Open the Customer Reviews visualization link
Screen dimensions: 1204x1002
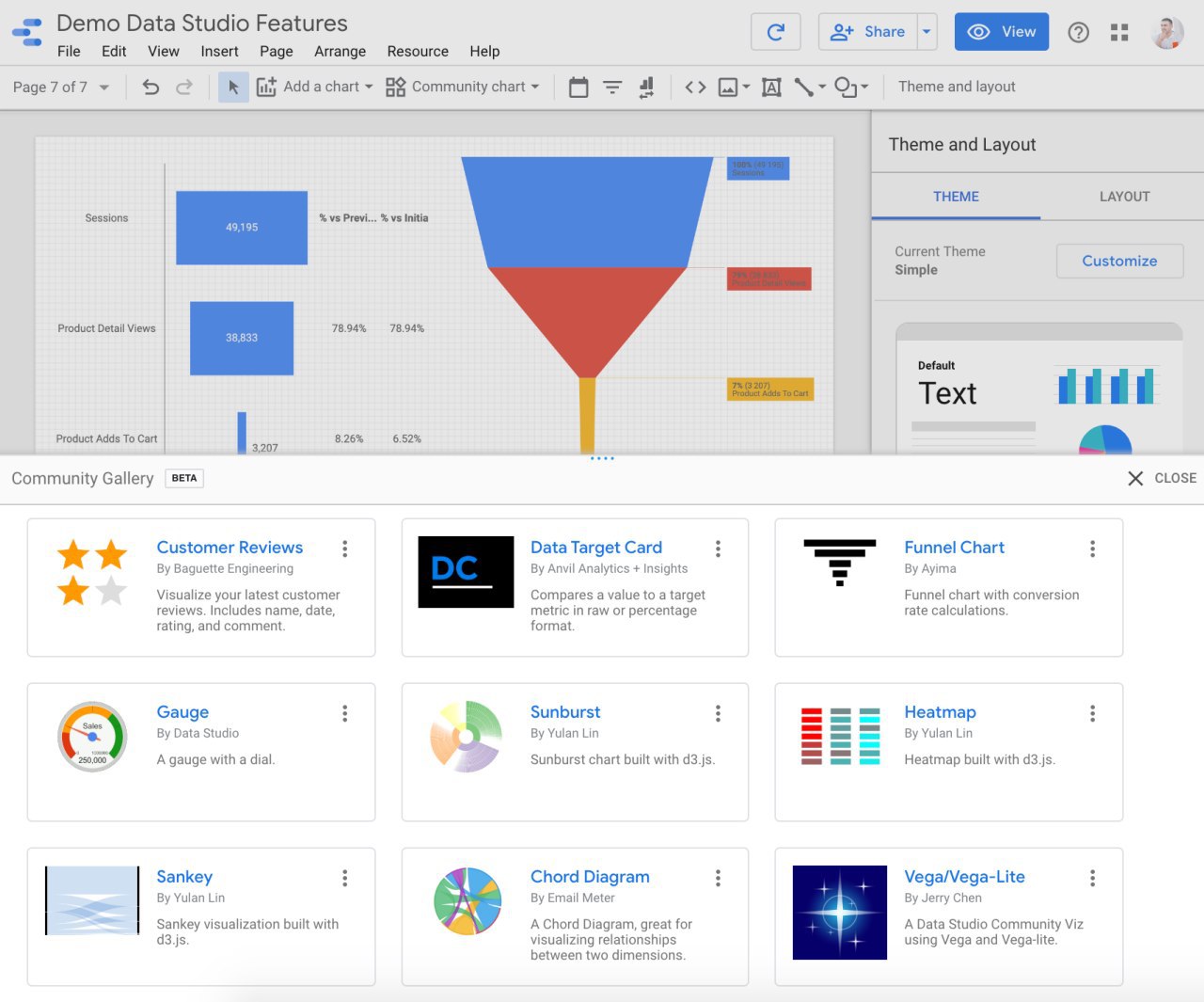pos(230,548)
